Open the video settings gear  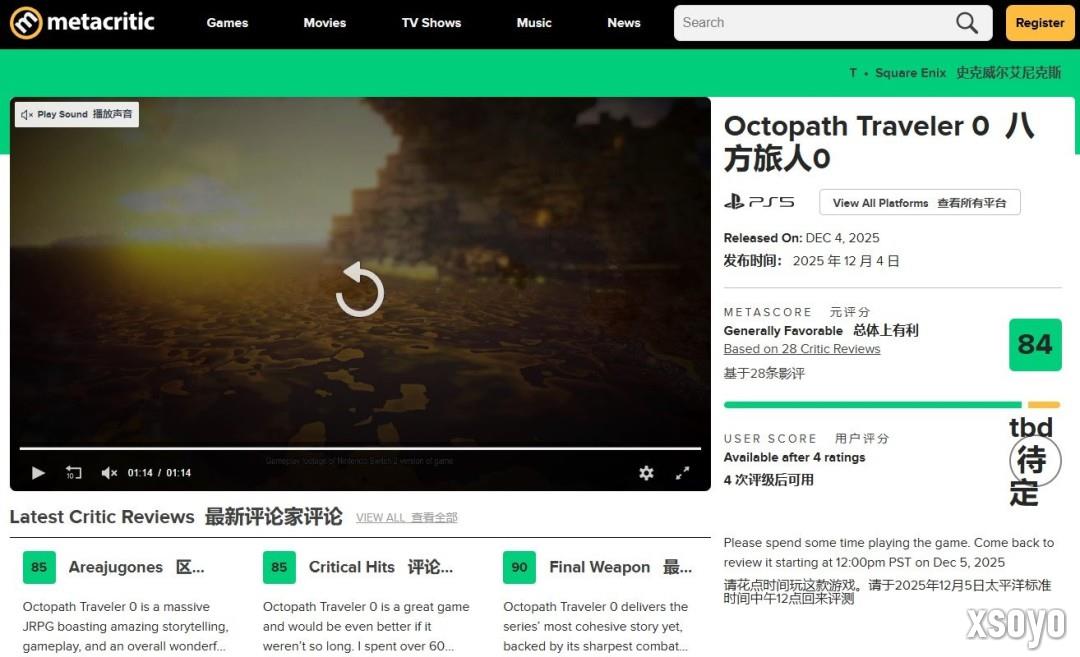coord(646,472)
